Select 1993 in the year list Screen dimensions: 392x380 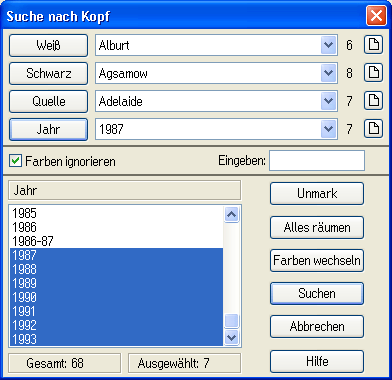coord(116,339)
